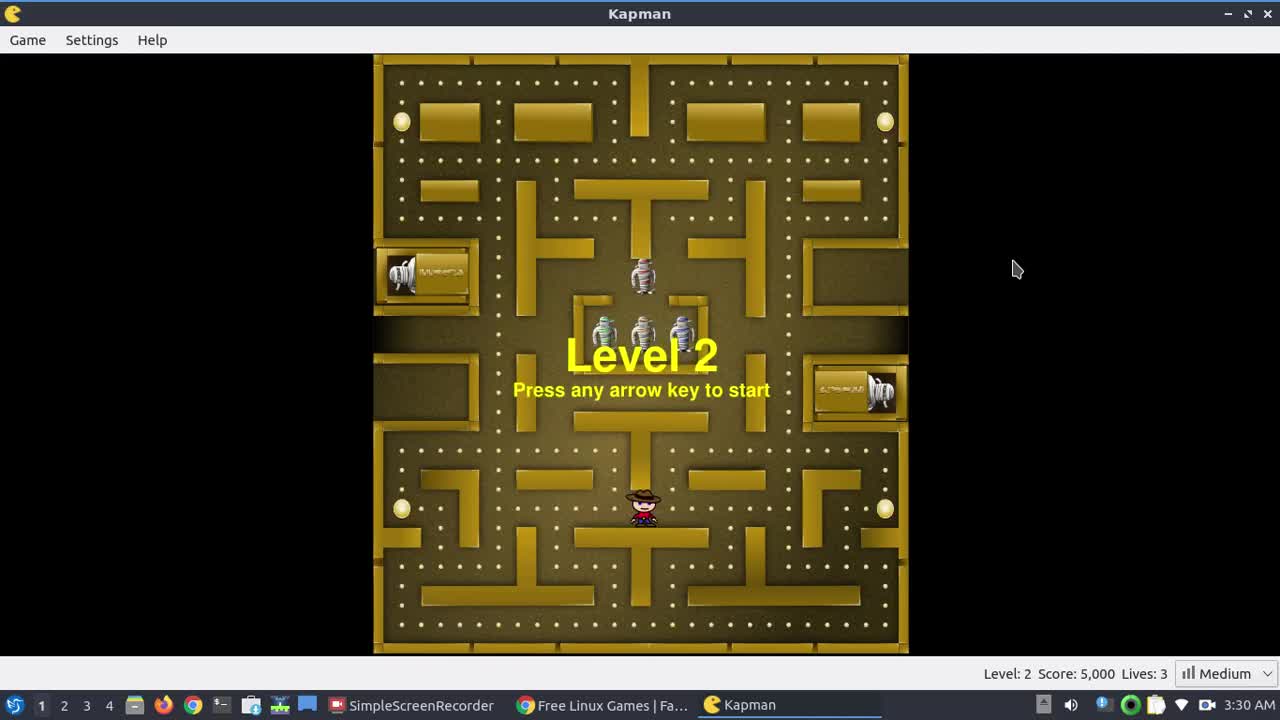Click the show desktop icon
The width and height of the screenshot is (1280, 720).
point(308,704)
